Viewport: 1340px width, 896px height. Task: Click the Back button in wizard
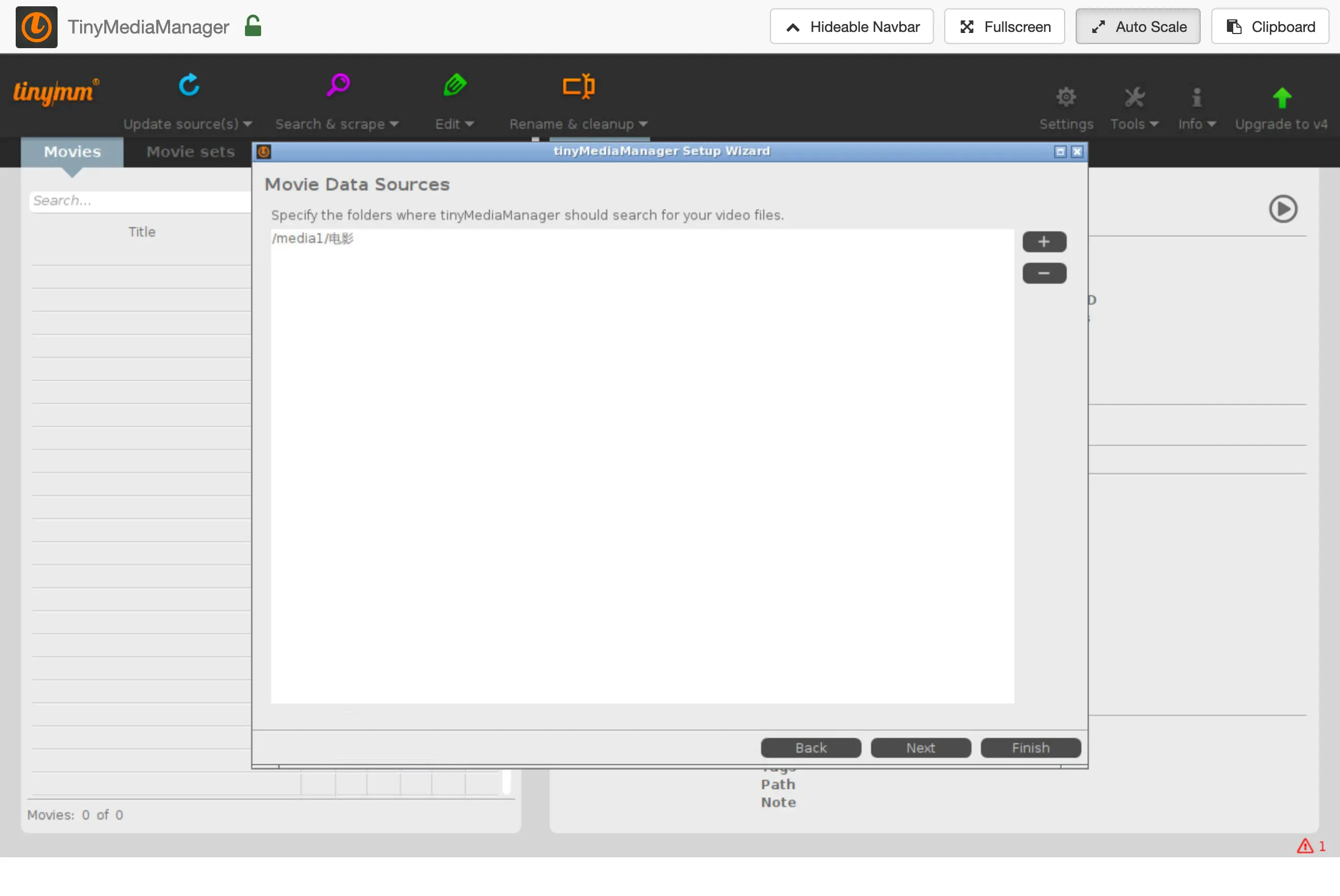pyautogui.click(x=810, y=748)
